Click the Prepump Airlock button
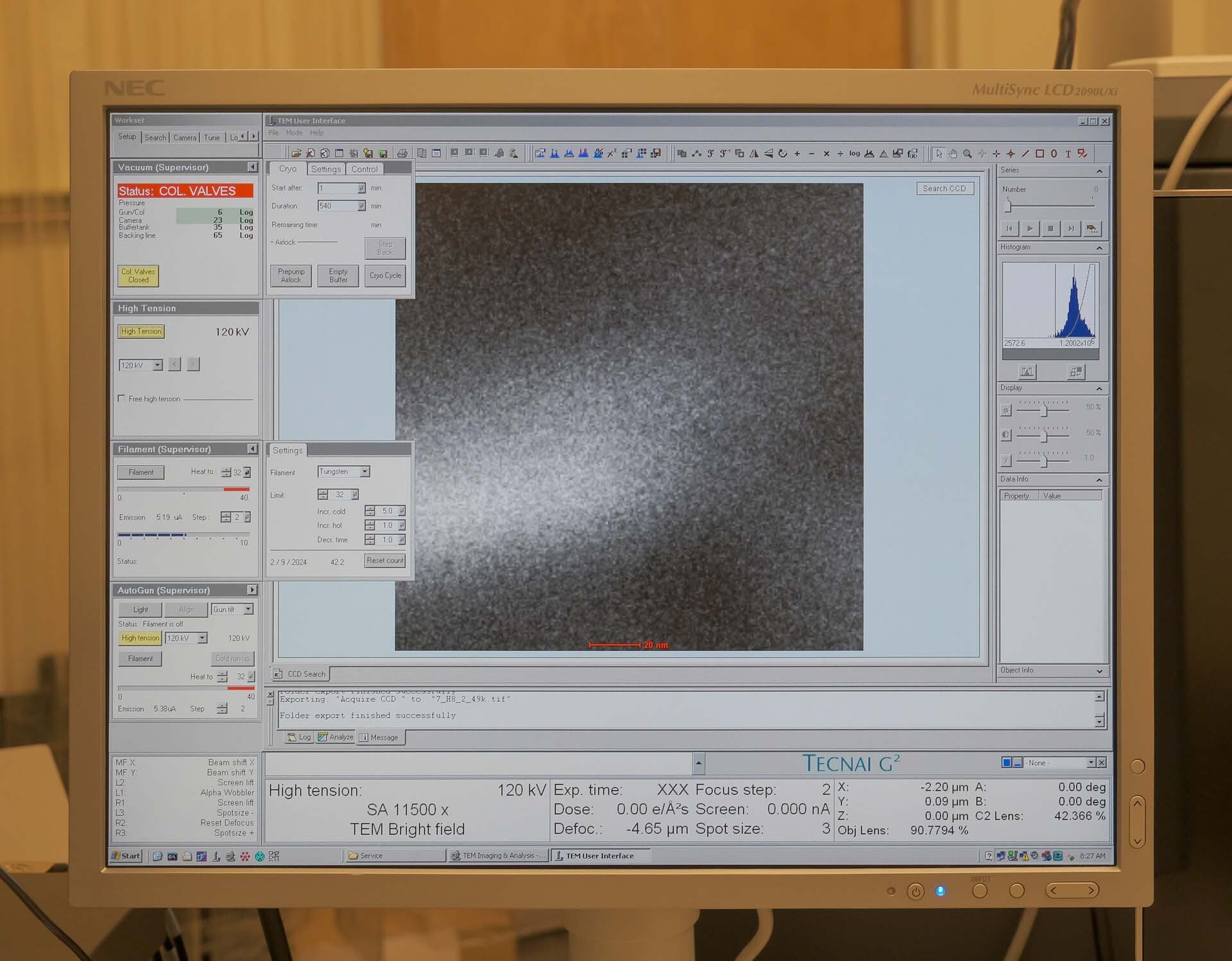 [x=291, y=276]
